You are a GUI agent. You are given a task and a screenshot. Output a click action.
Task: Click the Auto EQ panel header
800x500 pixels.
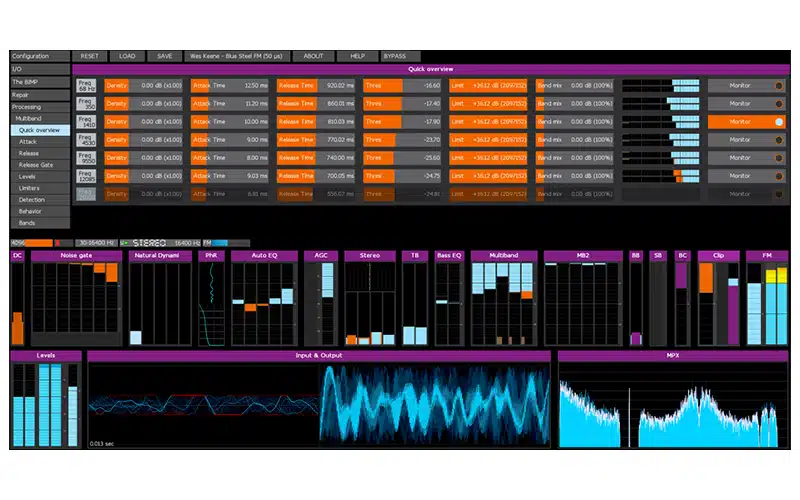264,256
